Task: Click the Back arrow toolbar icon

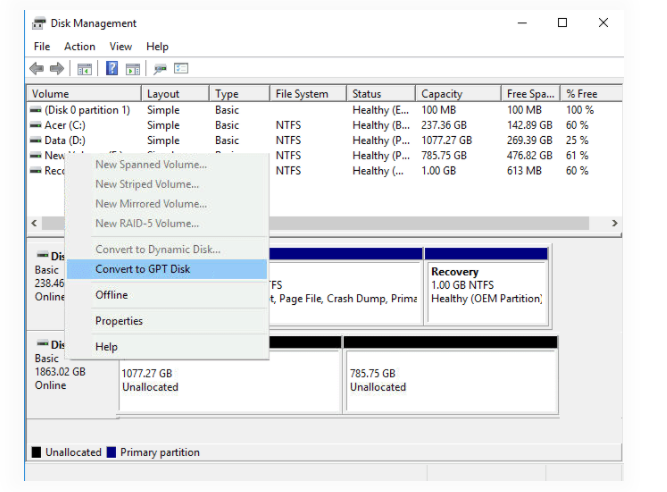Action: point(37,68)
